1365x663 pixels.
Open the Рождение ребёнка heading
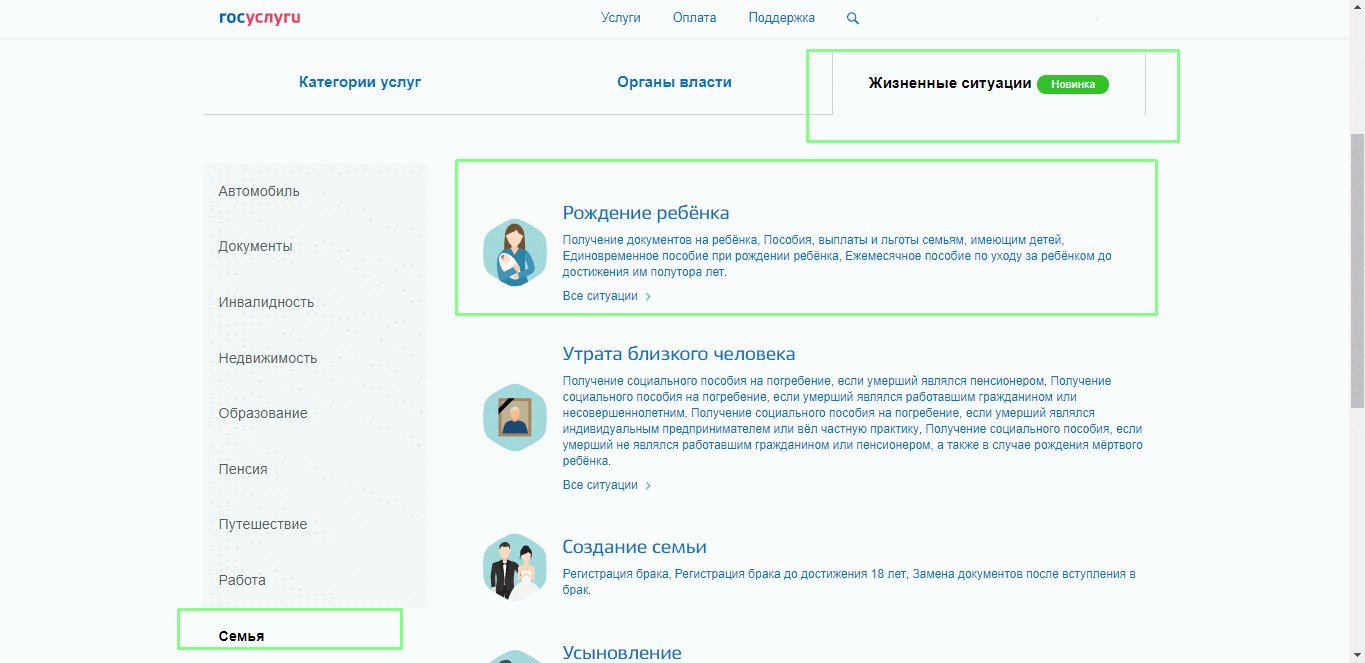pyautogui.click(x=646, y=213)
